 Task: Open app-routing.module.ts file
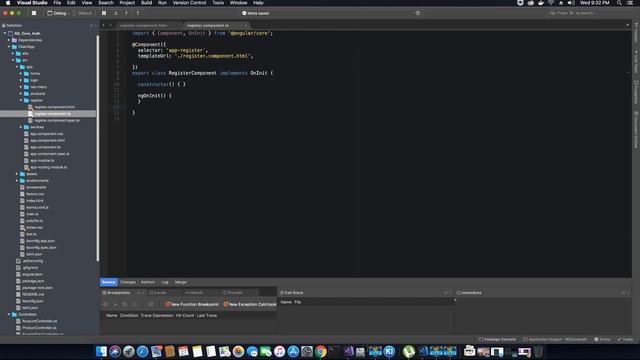click(x=49, y=167)
